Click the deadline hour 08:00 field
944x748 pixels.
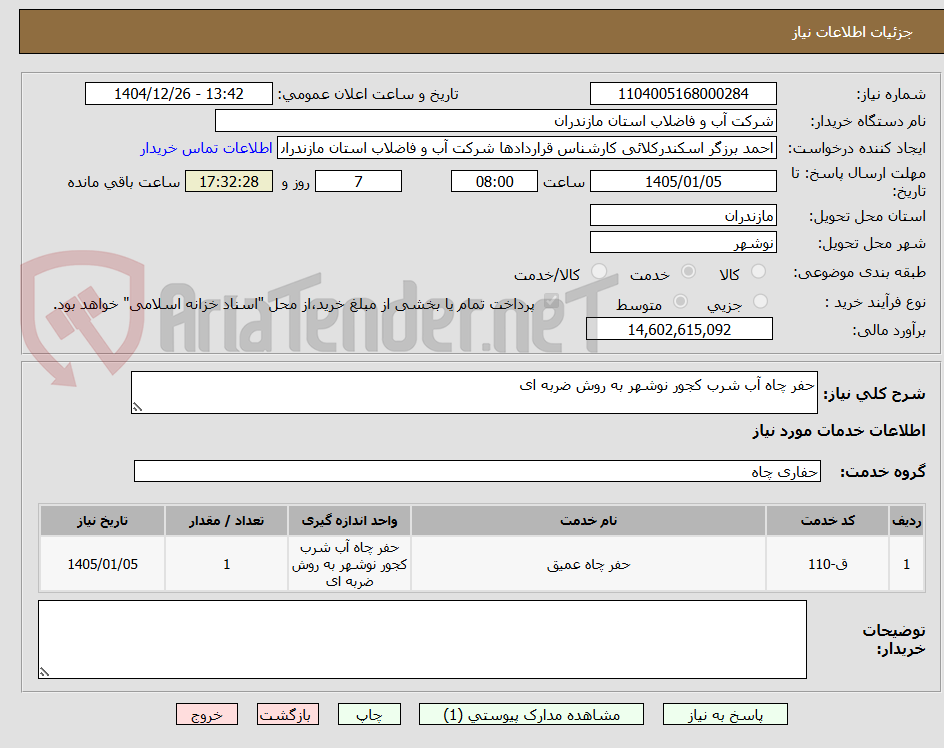[x=494, y=181]
